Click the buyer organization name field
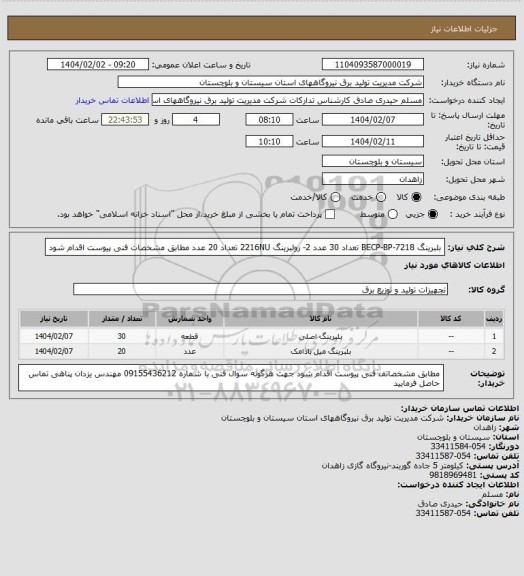 [270, 82]
